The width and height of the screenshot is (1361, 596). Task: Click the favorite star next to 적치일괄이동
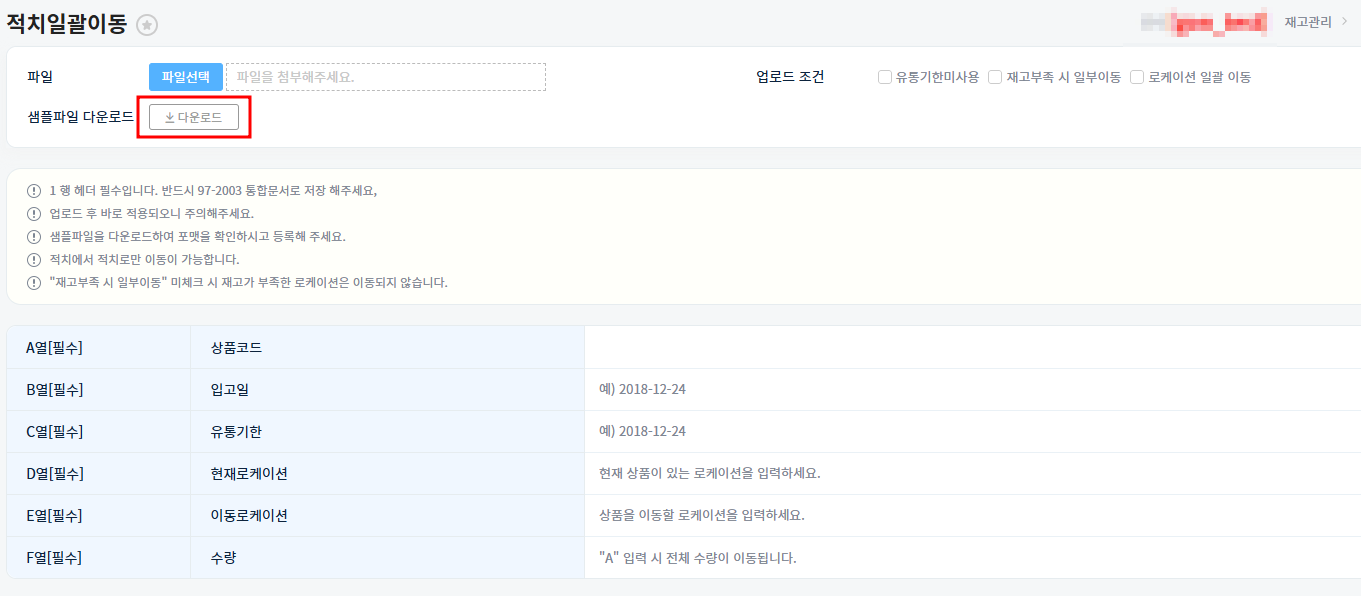[147, 26]
